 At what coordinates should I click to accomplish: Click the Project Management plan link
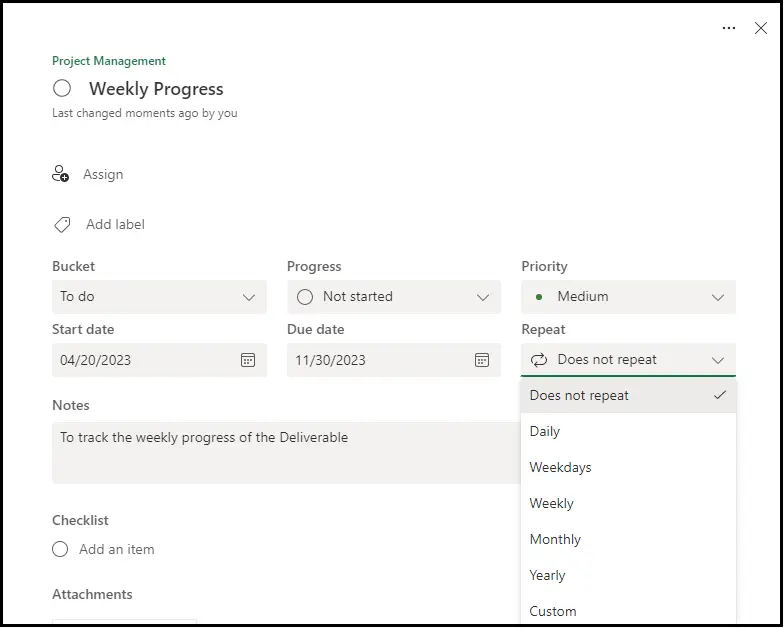tap(109, 61)
